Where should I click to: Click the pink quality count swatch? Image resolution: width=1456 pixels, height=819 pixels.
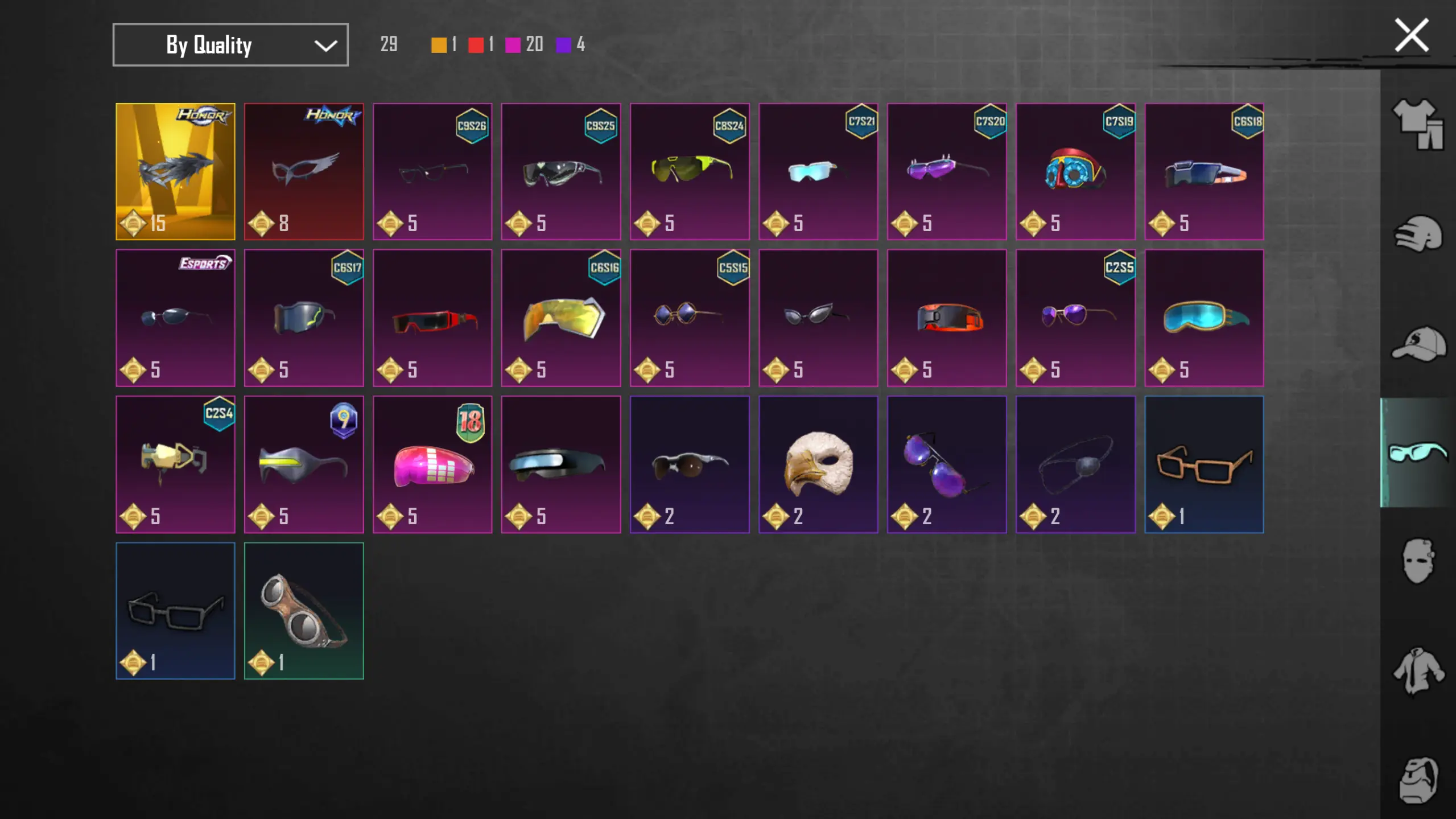tap(513, 45)
